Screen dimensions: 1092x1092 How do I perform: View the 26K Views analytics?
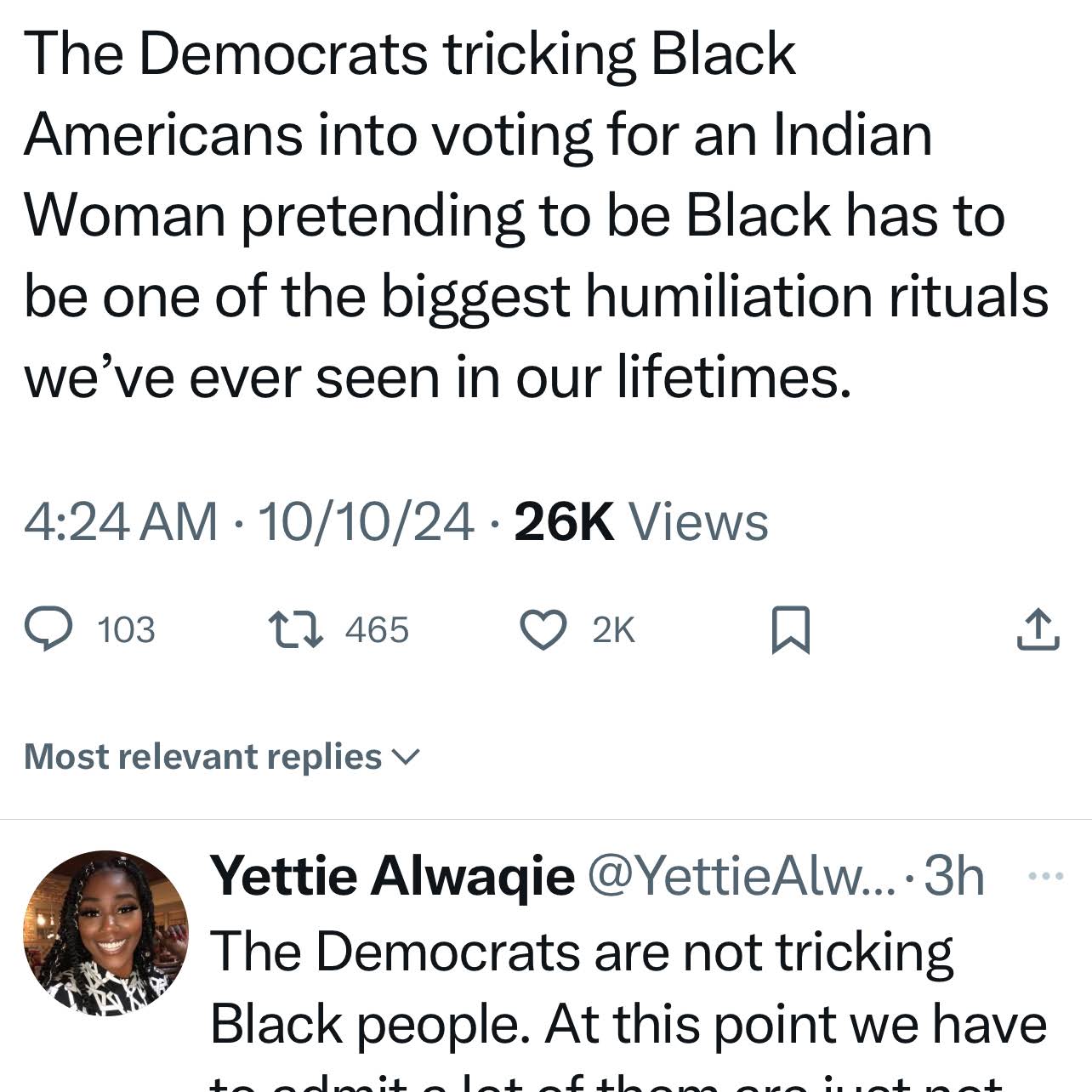(641, 520)
